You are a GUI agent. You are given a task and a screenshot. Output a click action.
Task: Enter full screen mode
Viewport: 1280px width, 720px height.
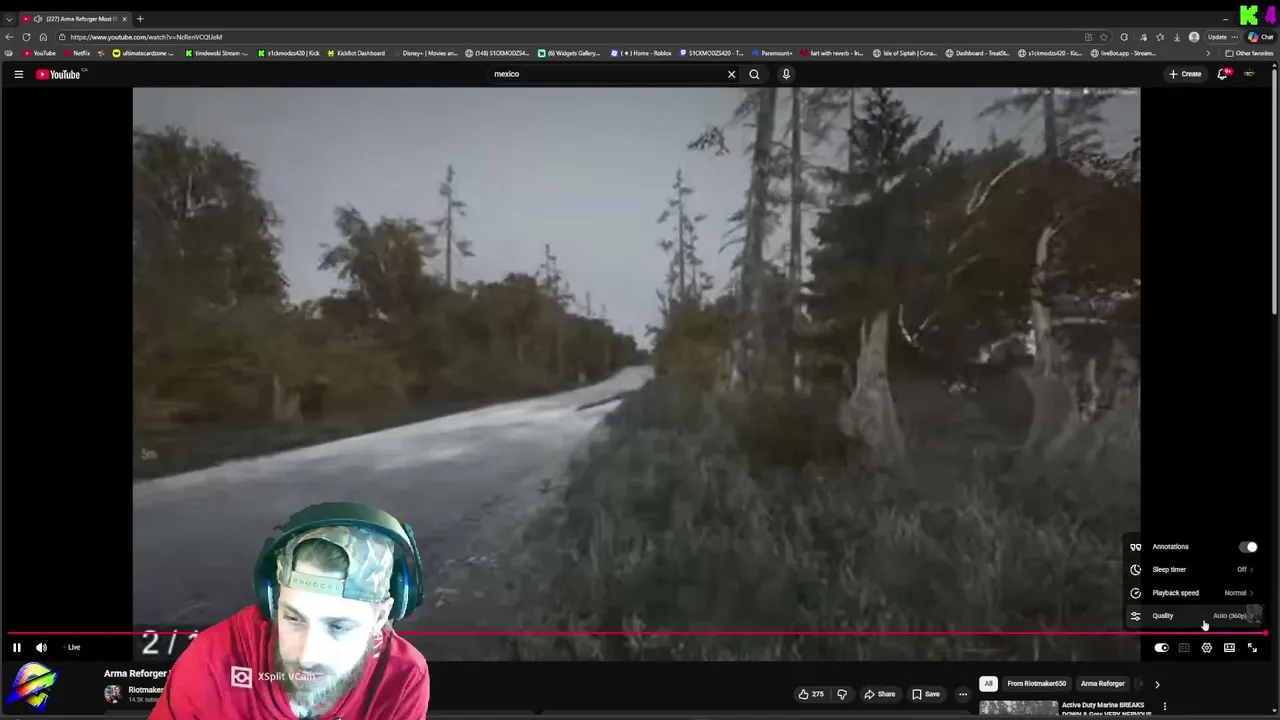point(1252,648)
